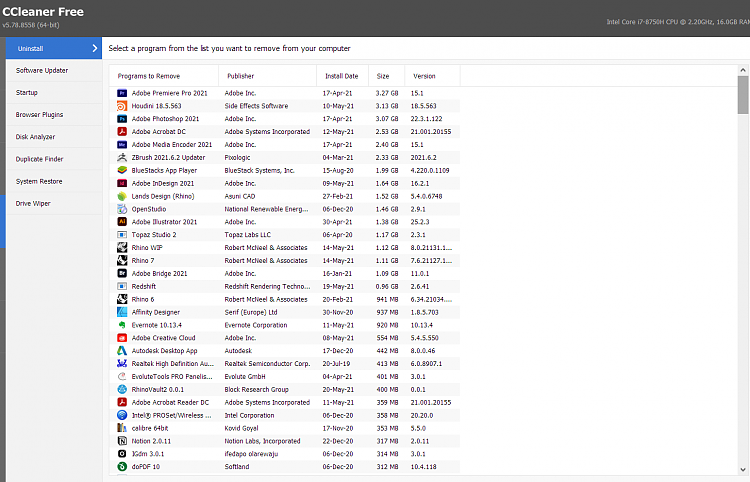The image size is (750, 482).
Task: Open the Duplicate Finder tool
Action: (x=54, y=159)
